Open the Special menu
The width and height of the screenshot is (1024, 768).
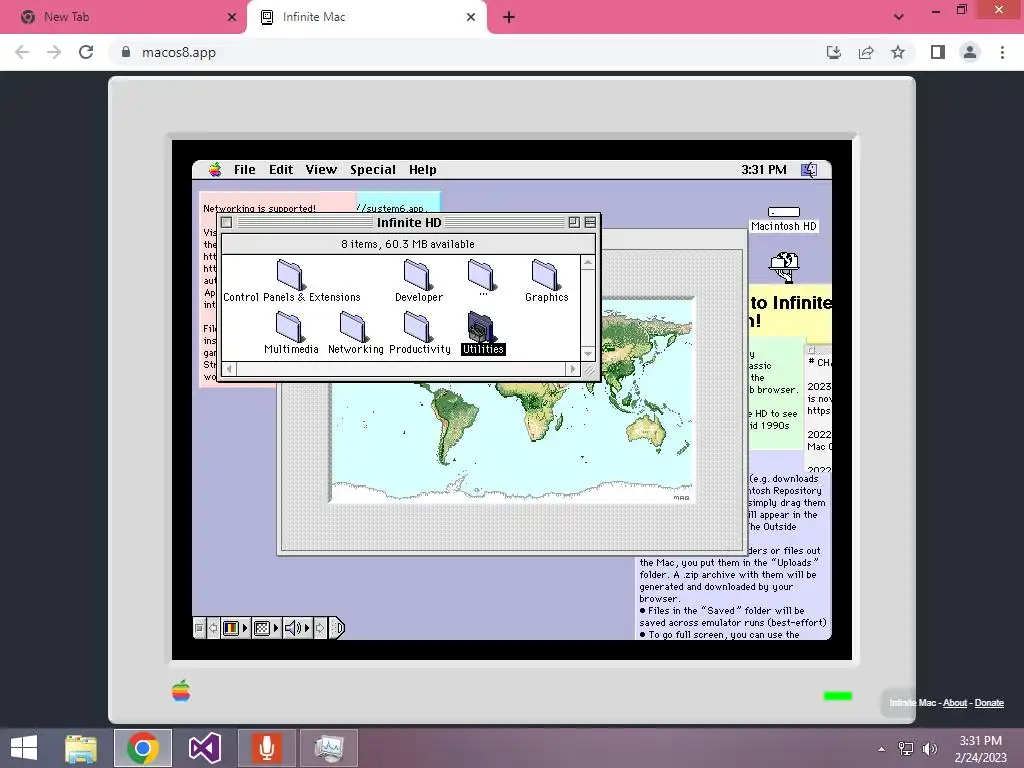tap(373, 170)
